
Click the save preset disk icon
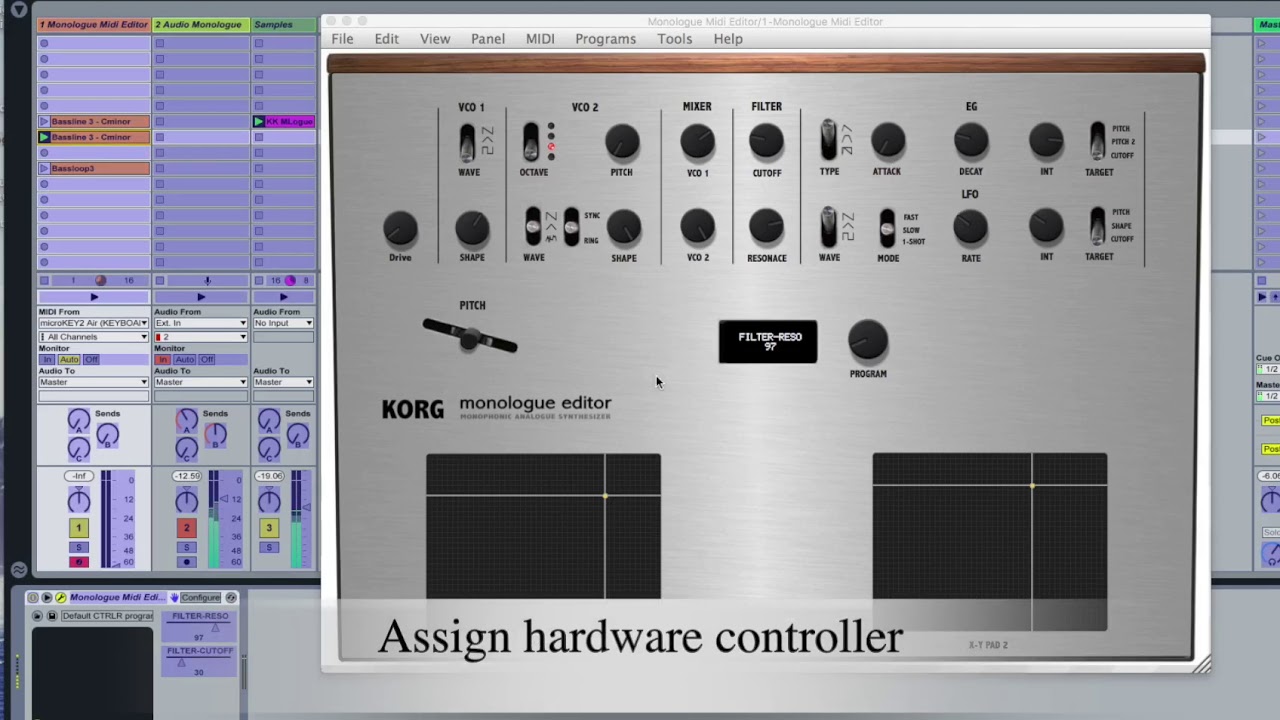52,616
